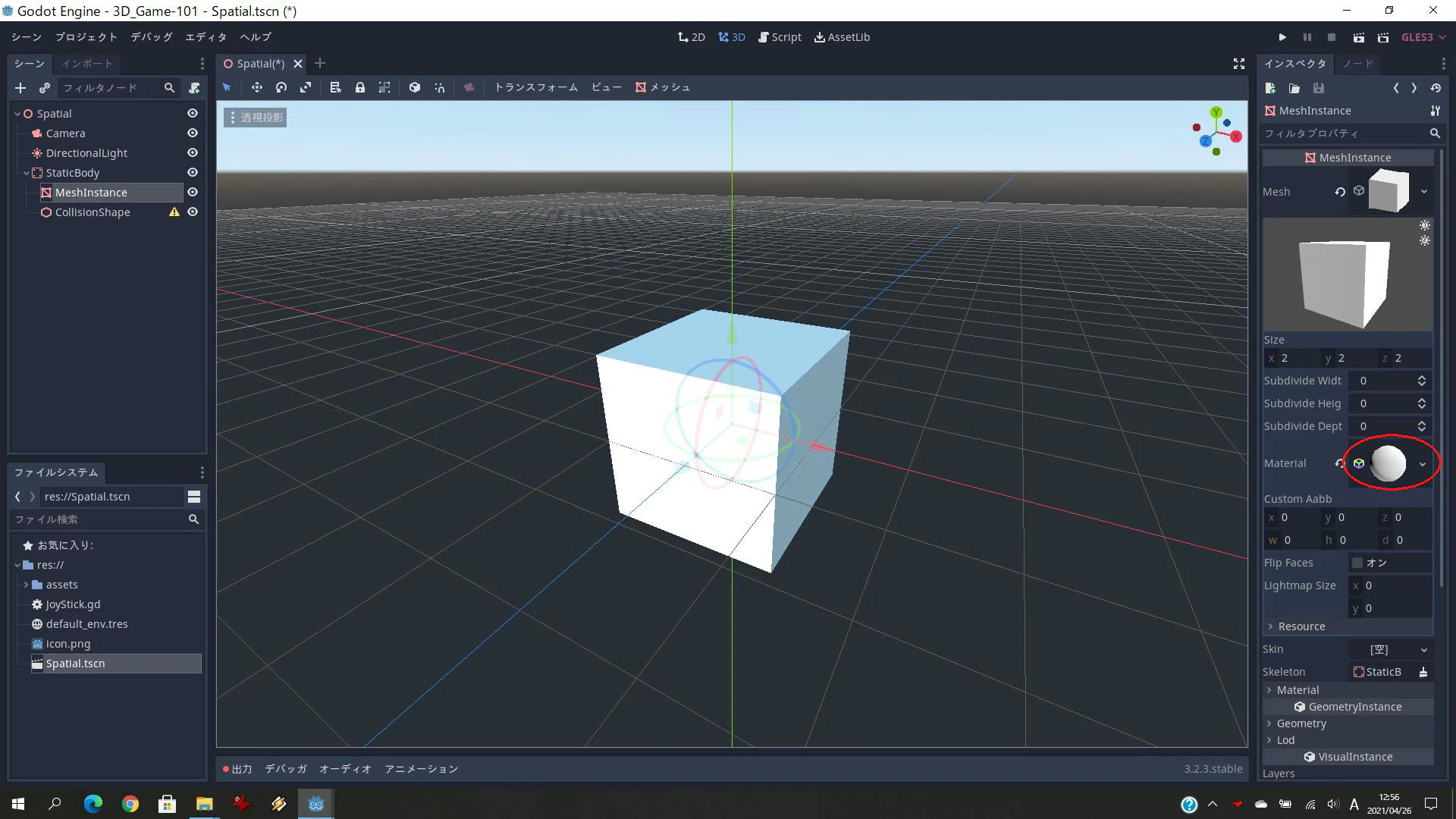
Task: Toggle snap mode icon in viewport toolbar
Action: pyautogui.click(x=440, y=87)
